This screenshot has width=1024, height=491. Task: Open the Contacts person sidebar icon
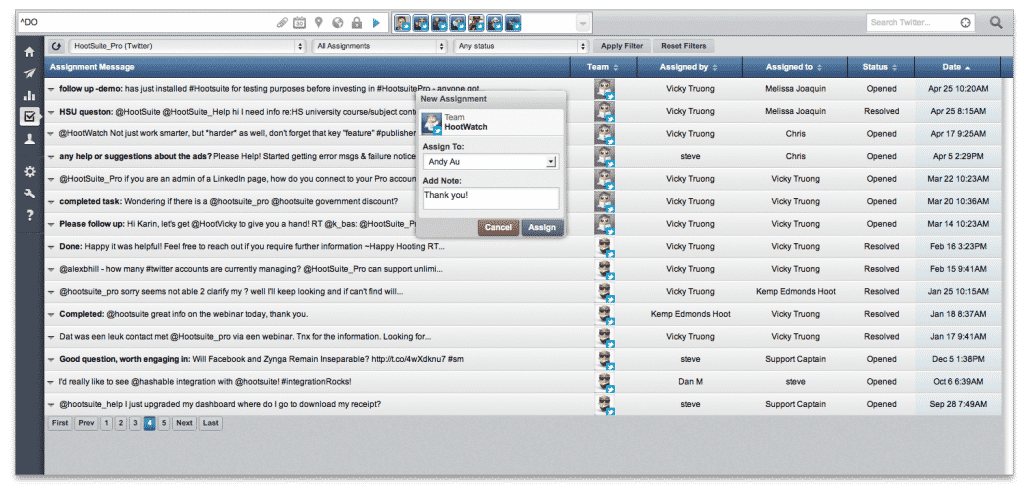pos(29,138)
